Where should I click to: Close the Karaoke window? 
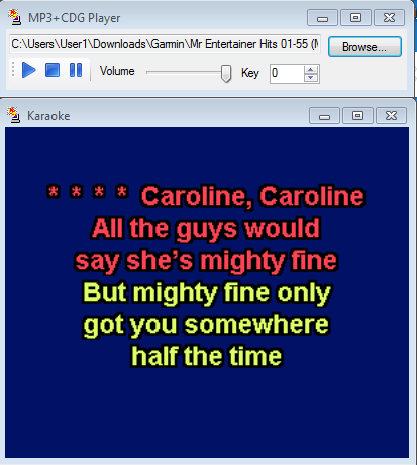(x=391, y=116)
